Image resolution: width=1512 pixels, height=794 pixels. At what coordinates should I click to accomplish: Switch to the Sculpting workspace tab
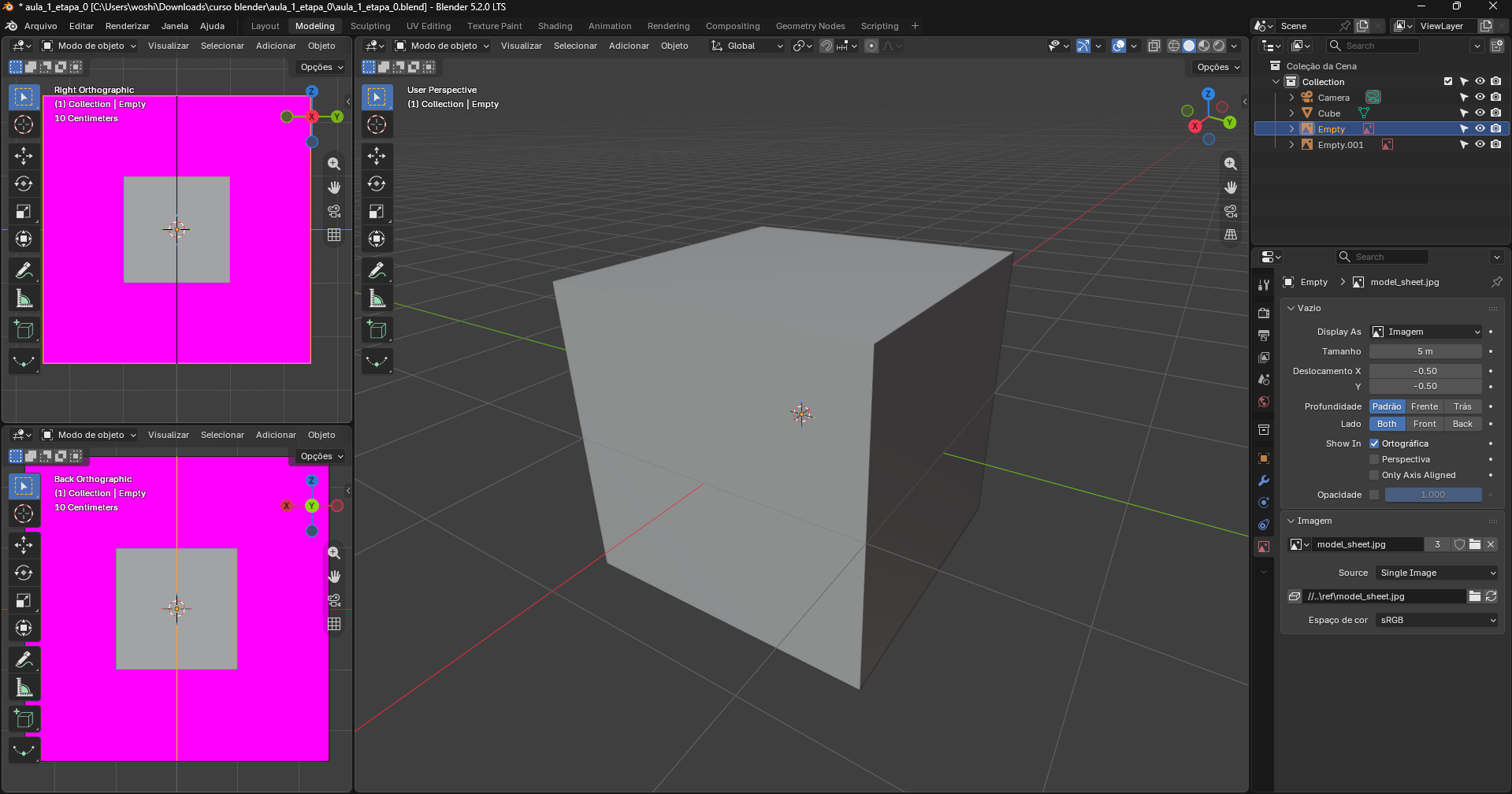click(x=370, y=26)
